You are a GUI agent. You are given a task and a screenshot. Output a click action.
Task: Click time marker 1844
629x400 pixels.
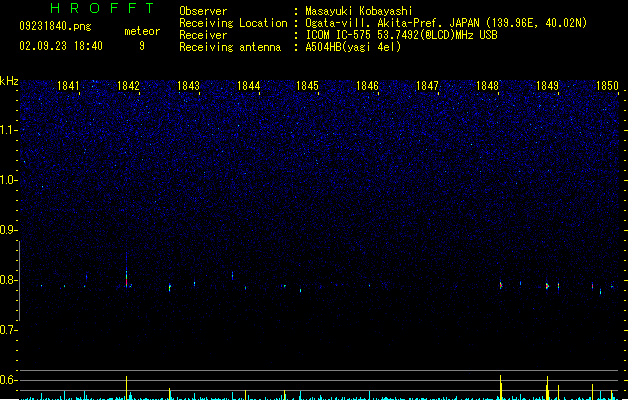pos(248,86)
